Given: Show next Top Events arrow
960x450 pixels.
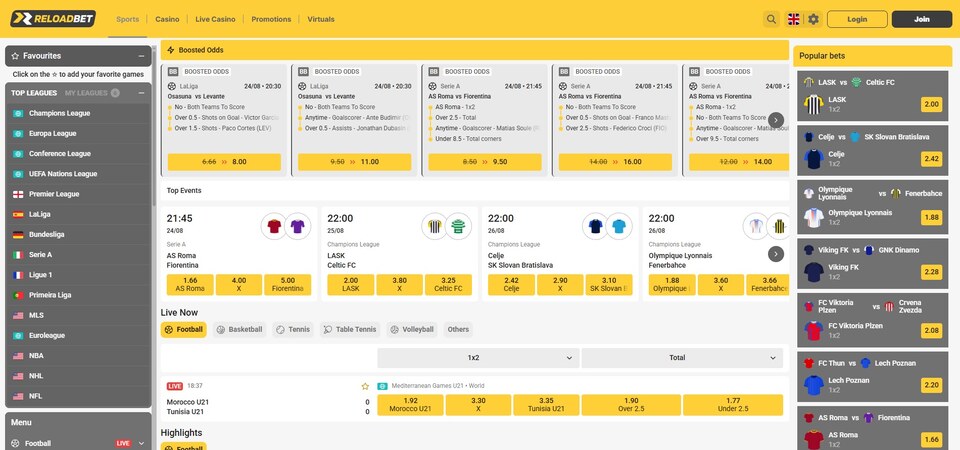Looking at the screenshot, I should (x=776, y=254).
